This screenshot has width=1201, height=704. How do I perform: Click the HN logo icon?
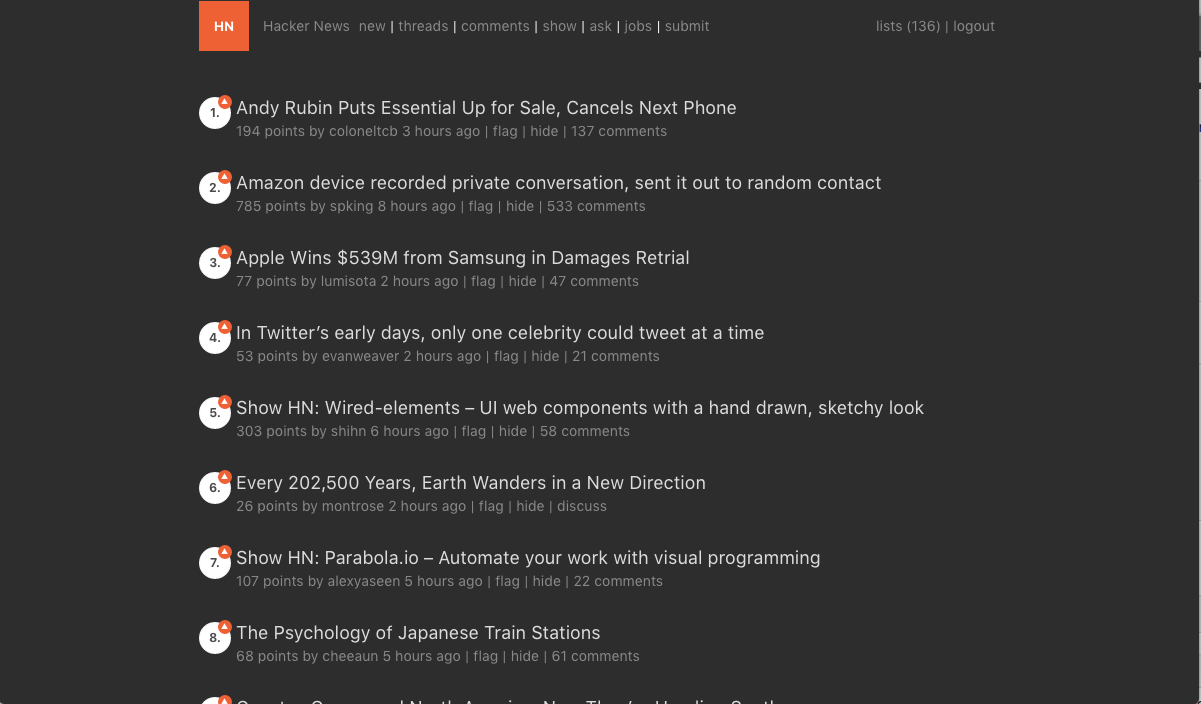[x=223, y=26]
